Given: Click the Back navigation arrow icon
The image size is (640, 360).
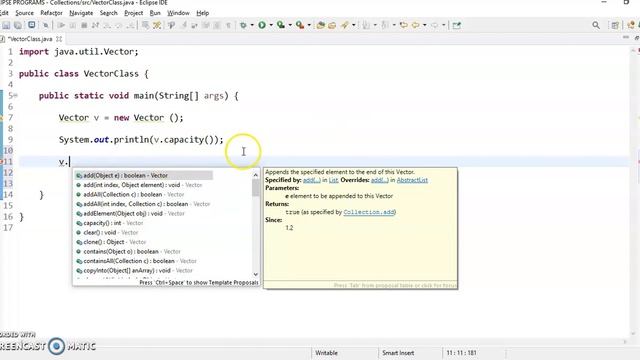Looking at the screenshot, I should (415, 25).
